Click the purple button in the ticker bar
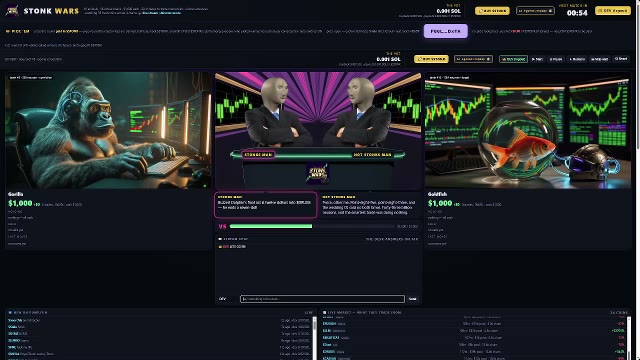The height and width of the screenshot is (360, 640). [x=446, y=31]
